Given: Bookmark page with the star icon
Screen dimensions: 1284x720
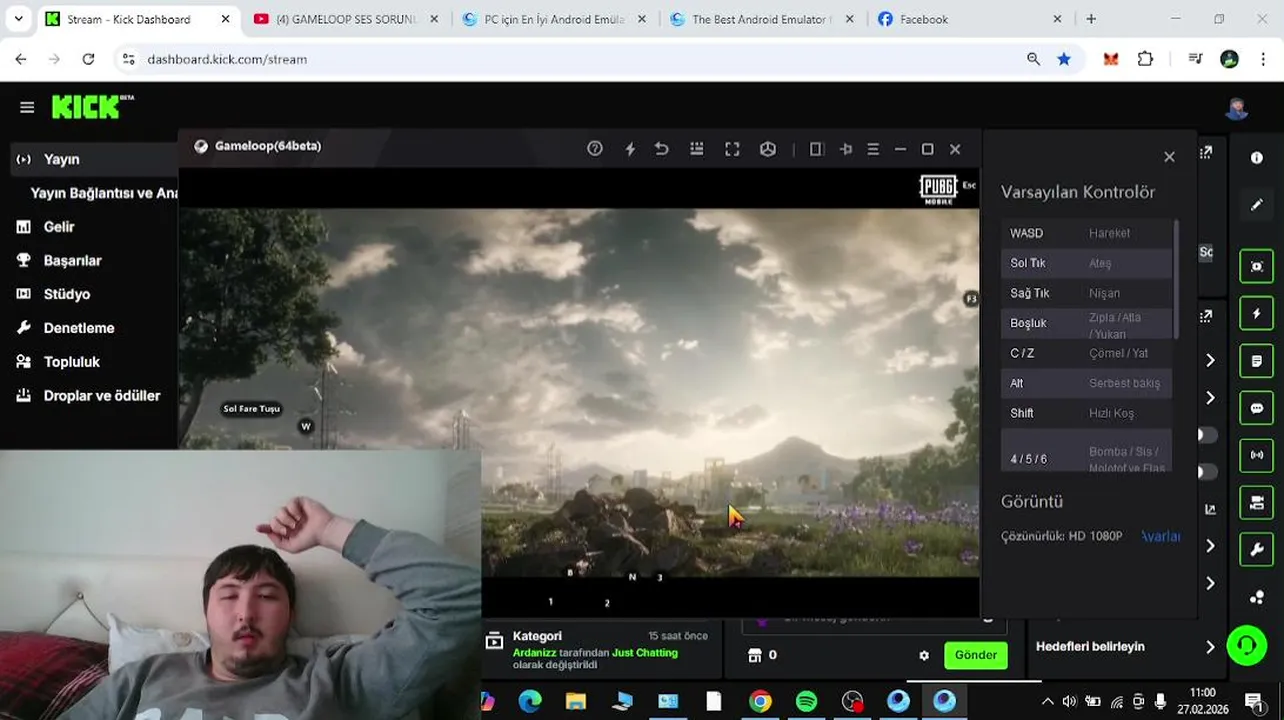Looking at the screenshot, I should 1064,60.
